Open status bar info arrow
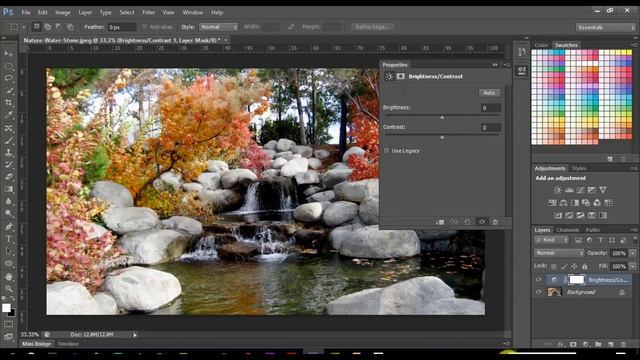 (x=135, y=335)
